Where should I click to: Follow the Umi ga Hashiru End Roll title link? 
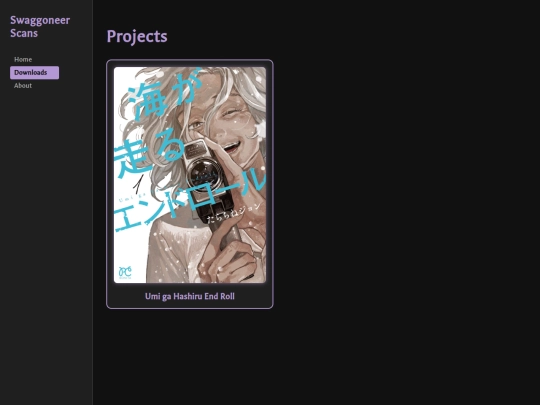pyautogui.click(x=190, y=297)
